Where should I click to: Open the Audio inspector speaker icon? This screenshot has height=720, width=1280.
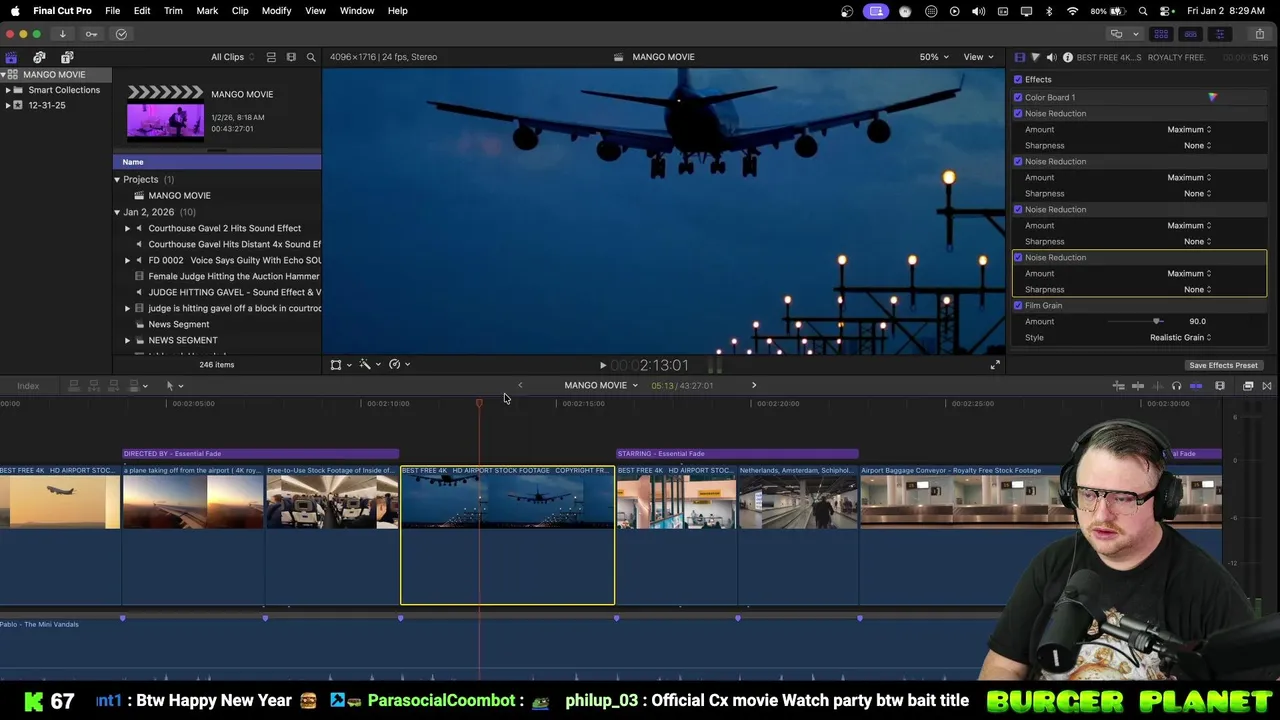click(1051, 57)
